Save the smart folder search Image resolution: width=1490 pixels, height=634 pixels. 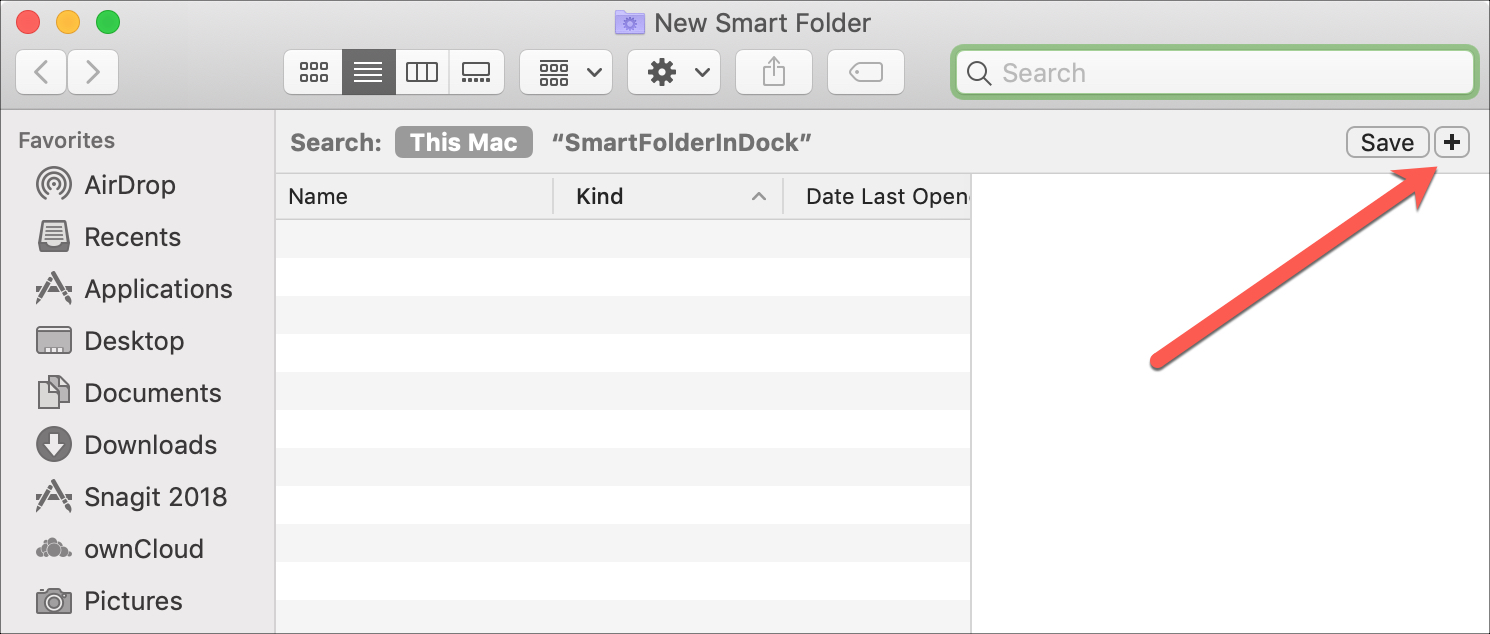[x=1387, y=142]
